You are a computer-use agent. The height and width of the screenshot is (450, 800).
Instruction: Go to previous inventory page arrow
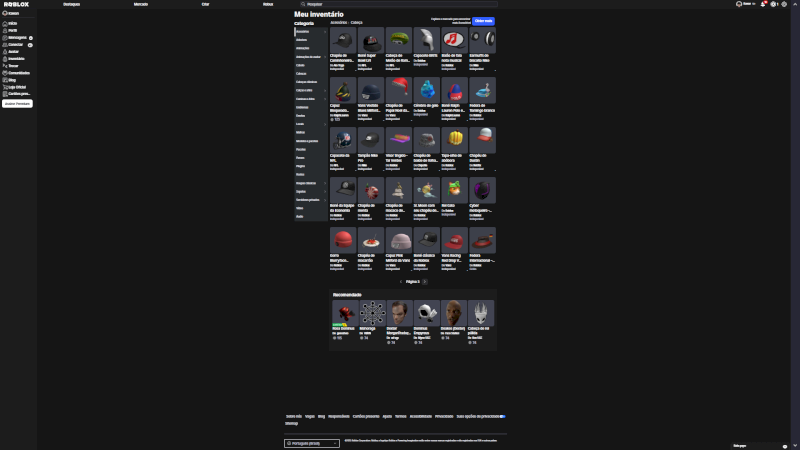(x=401, y=282)
